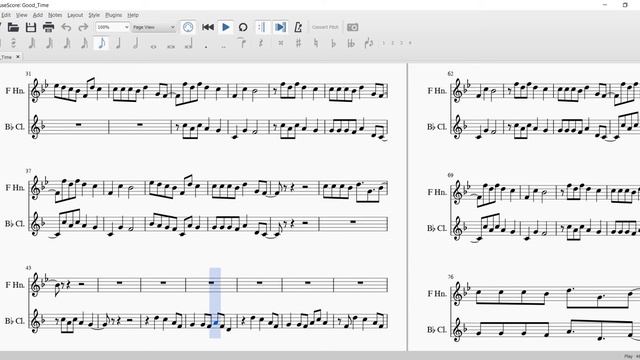
Task: Undo the last action
Action: pos(66,27)
